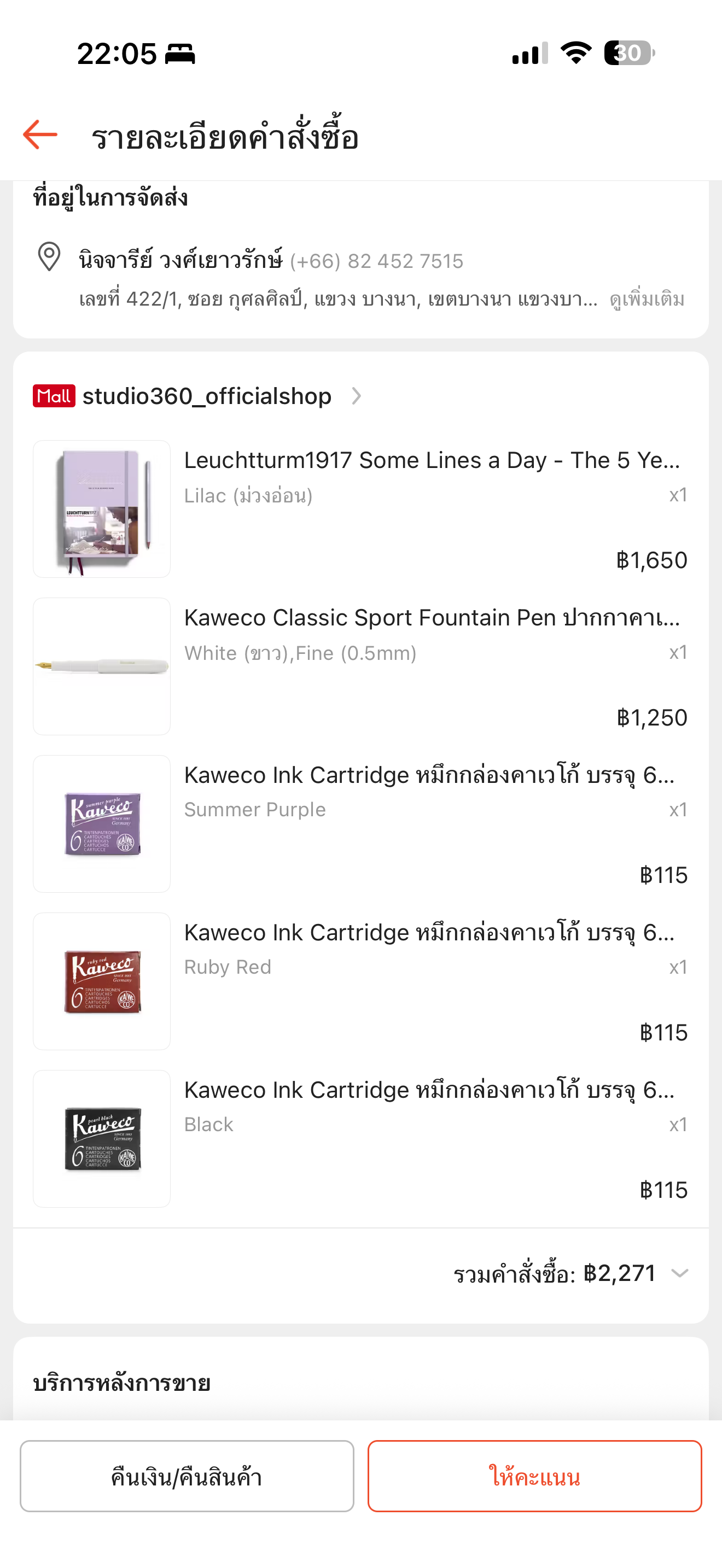Tap the red Mall badge icon
Screen dimensions: 722x1568
54,396
